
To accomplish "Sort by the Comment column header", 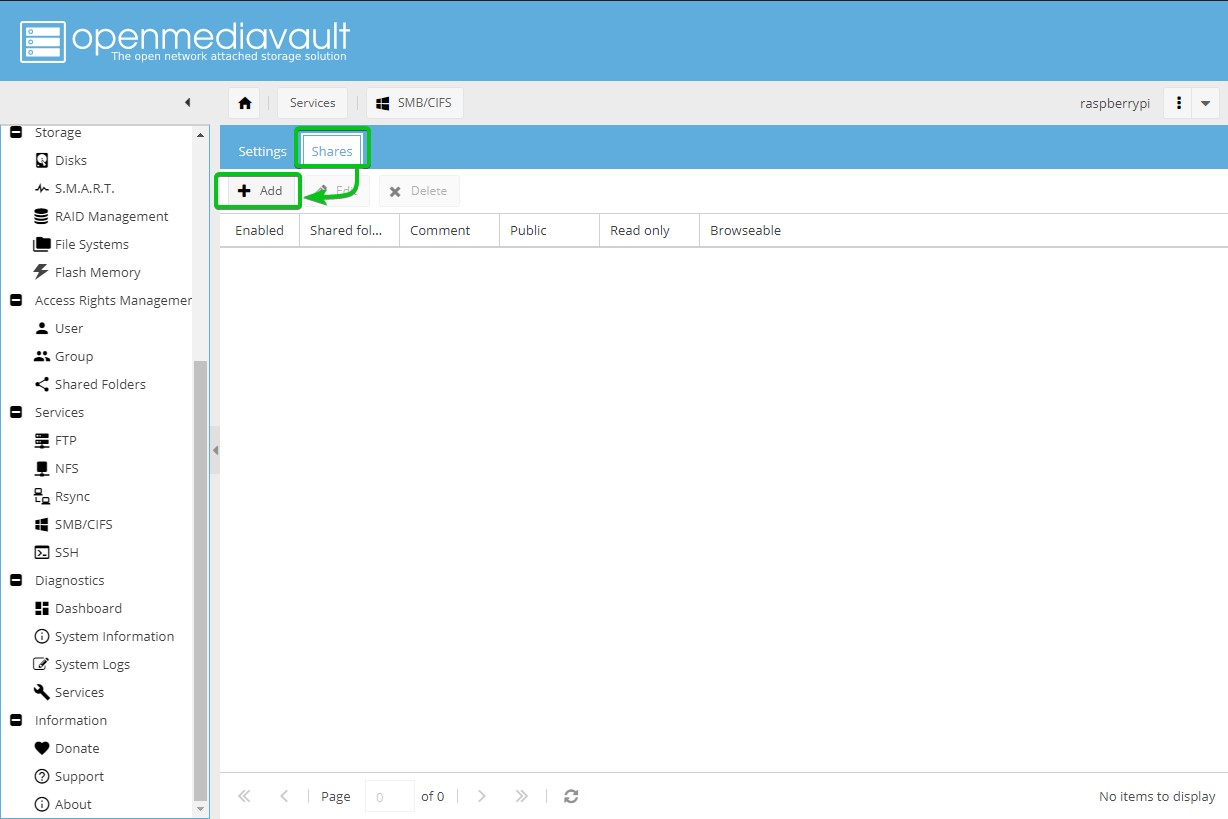I will click(x=449, y=230).
